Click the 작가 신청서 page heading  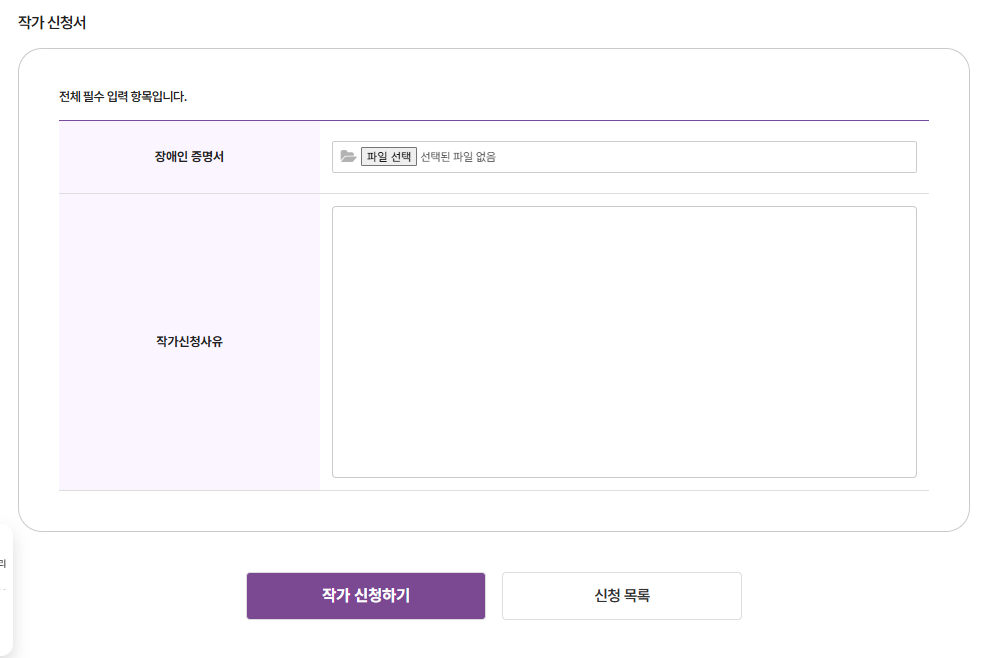pos(52,23)
